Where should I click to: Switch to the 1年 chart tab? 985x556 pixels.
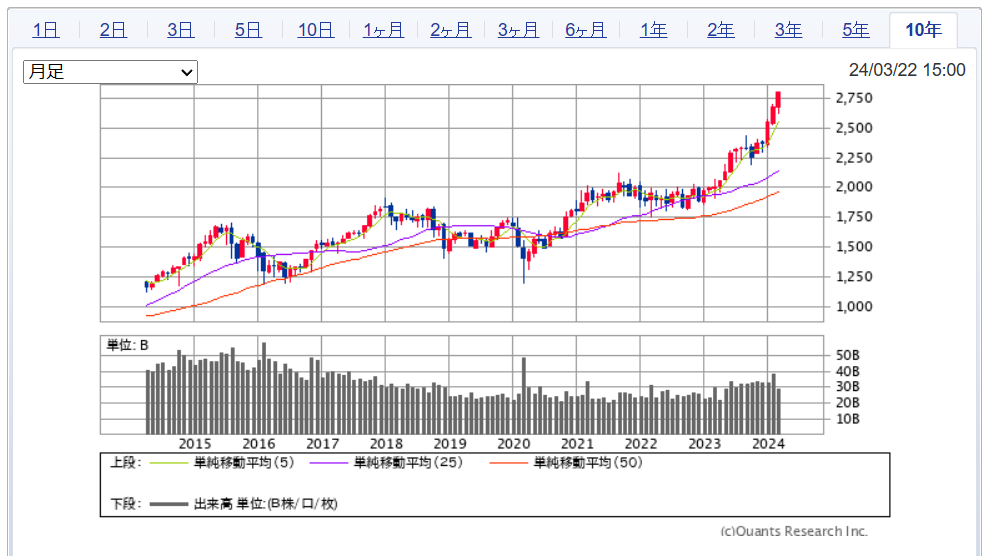(653, 30)
